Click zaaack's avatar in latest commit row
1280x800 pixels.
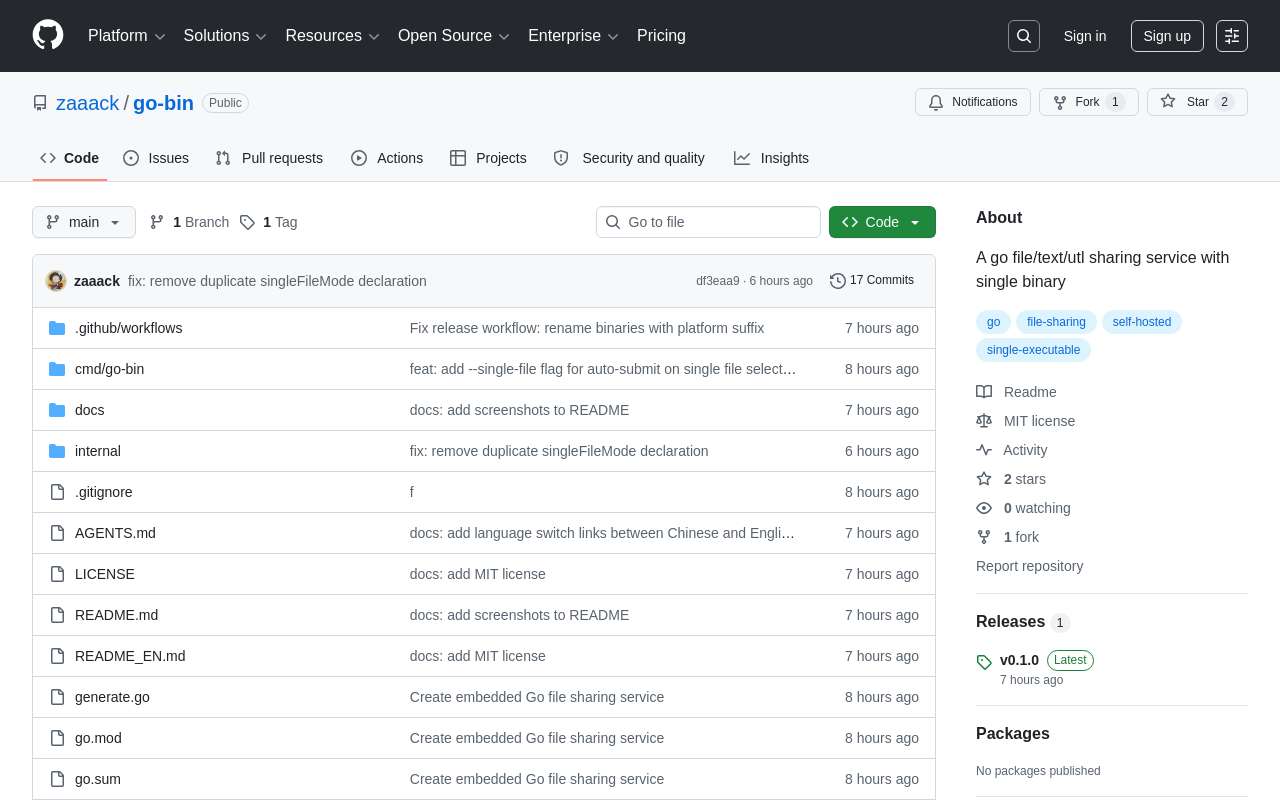(56, 281)
